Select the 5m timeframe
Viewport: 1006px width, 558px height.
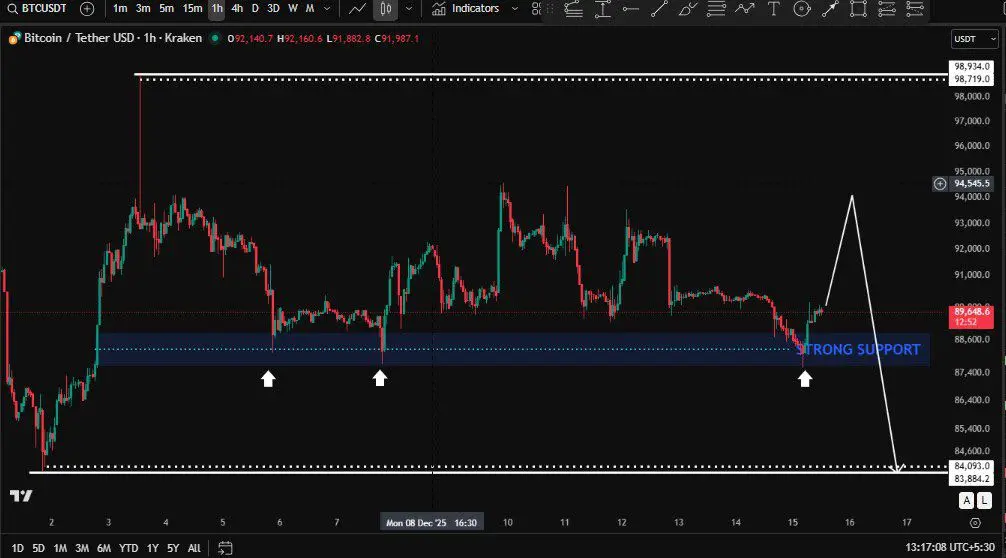click(166, 8)
